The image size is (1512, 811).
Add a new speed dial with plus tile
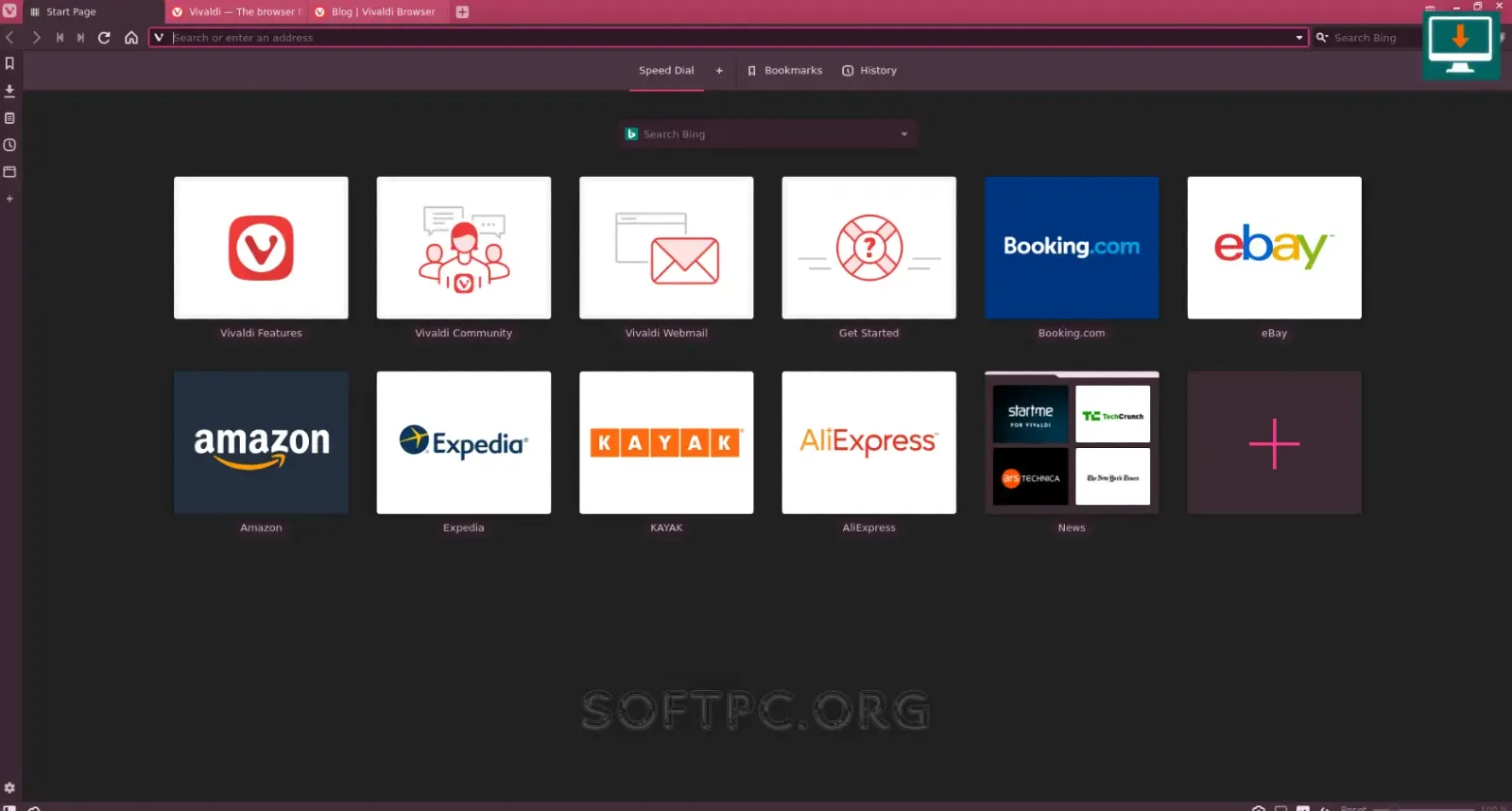(x=1275, y=442)
